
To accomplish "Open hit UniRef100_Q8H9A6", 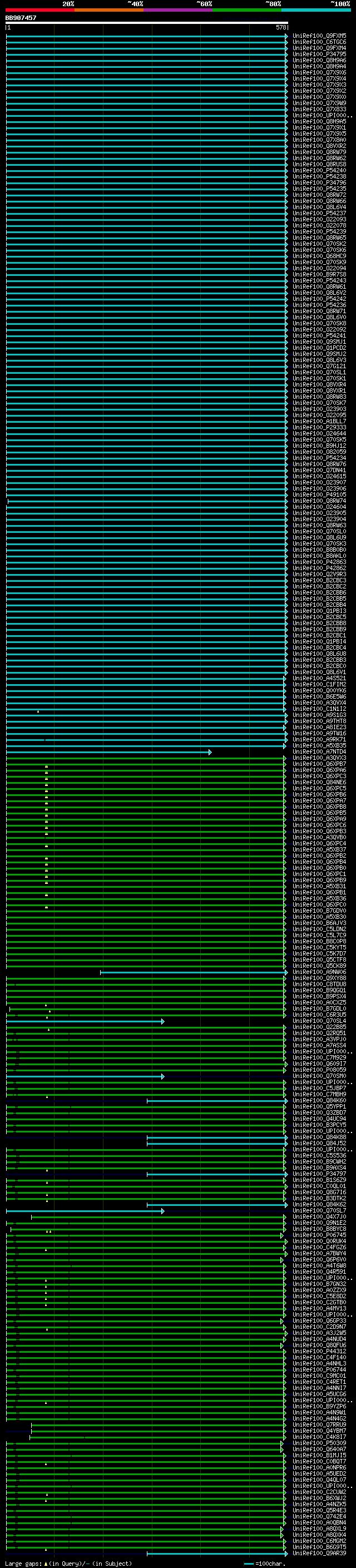I will [319, 60].
